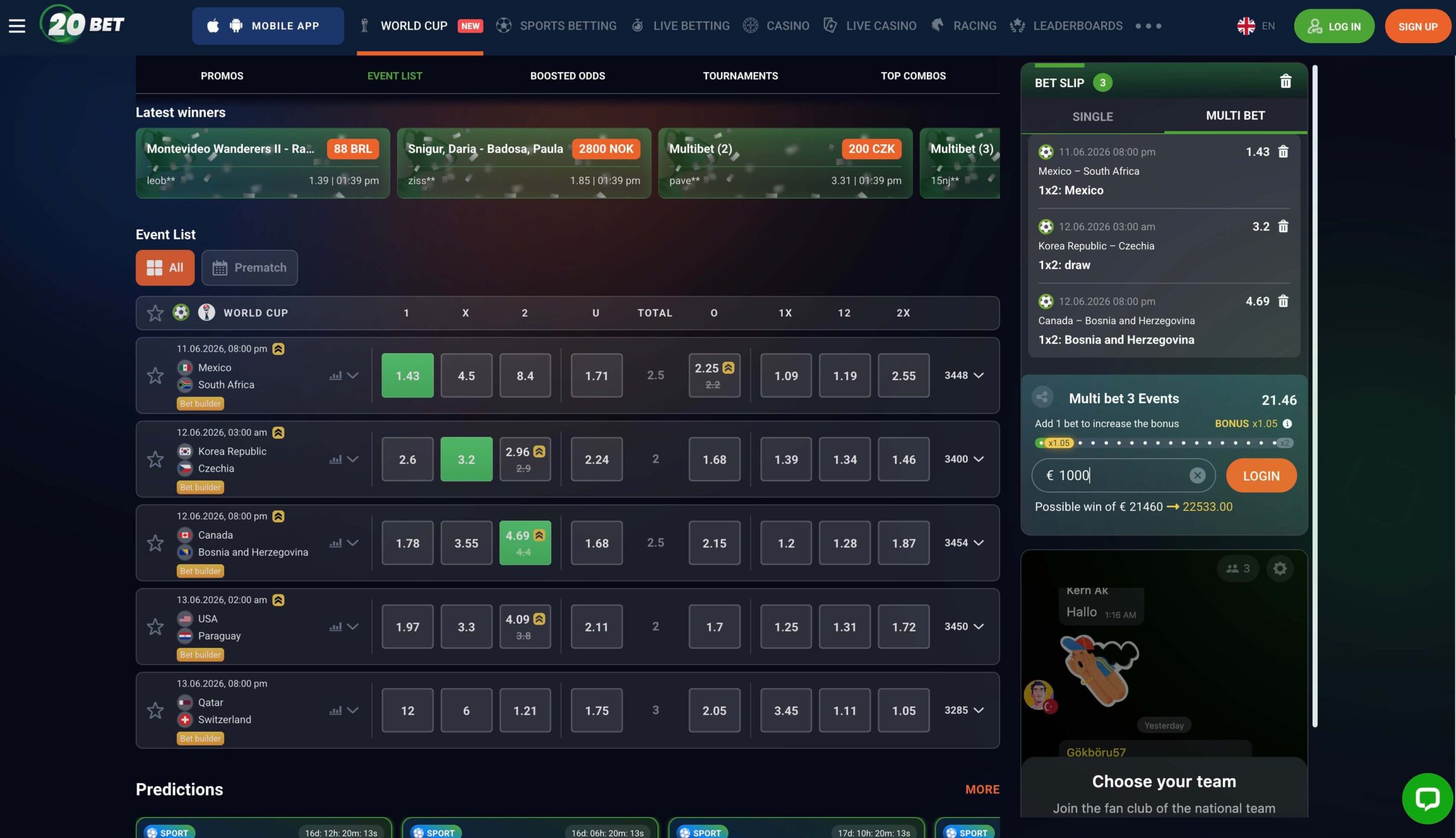Open Live Casino in top navigation
Screen dimensions: 1456x838
click(x=869, y=26)
